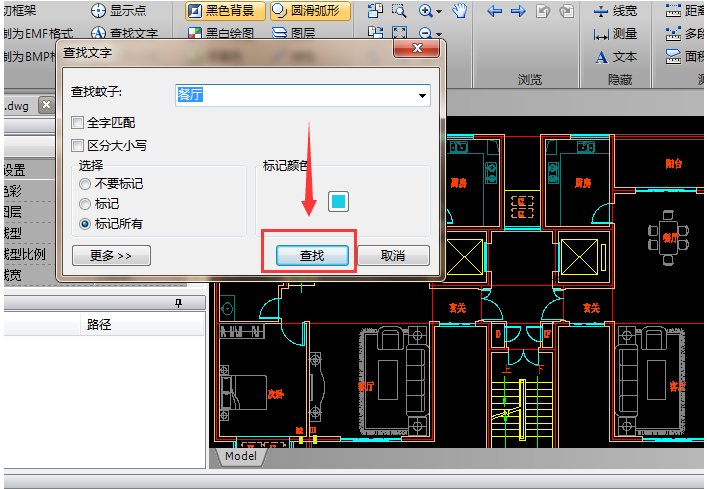The height and width of the screenshot is (489, 707).
Task: Click the 取消 cancel button
Action: (x=393, y=255)
